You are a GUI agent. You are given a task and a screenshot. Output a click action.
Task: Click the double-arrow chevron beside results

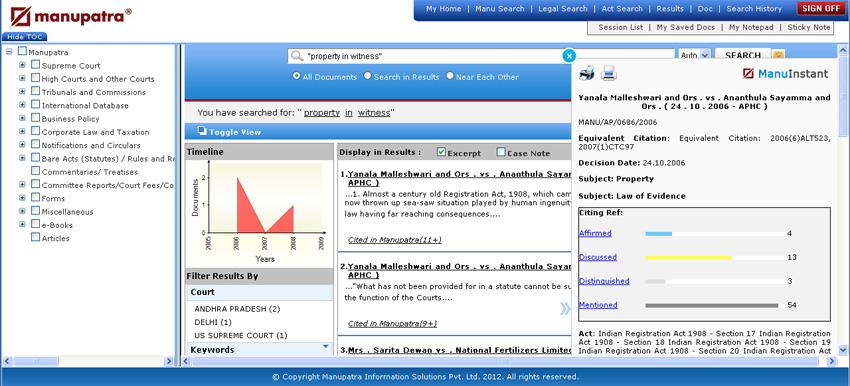[x=565, y=308]
